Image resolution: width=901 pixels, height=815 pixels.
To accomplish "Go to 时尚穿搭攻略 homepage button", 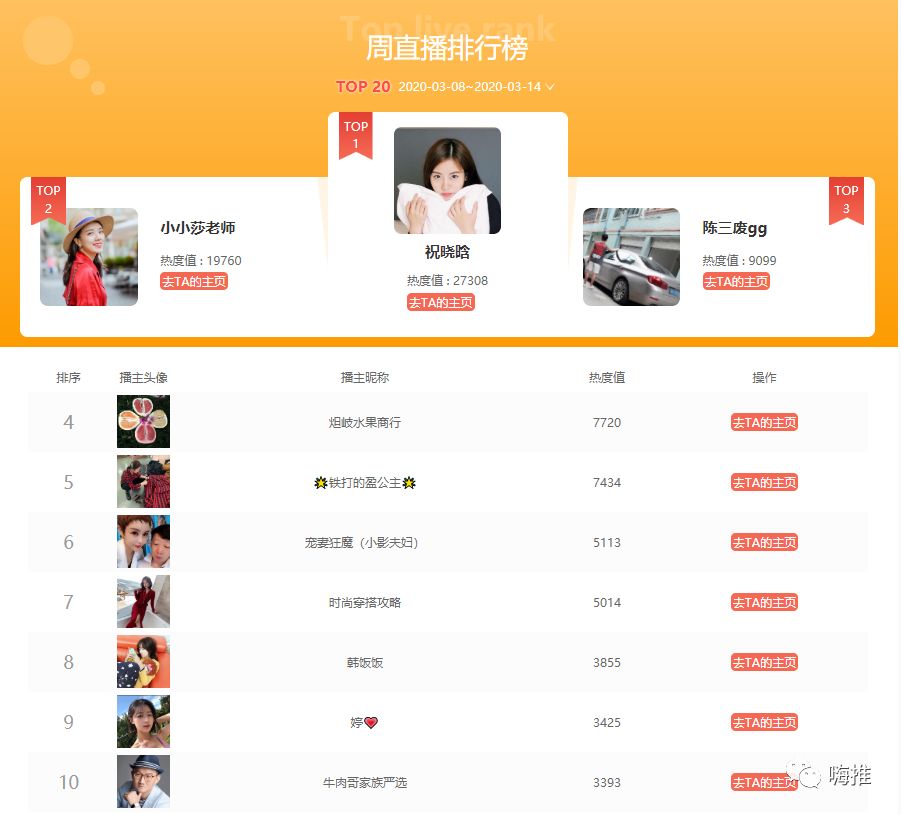I will point(764,603).
